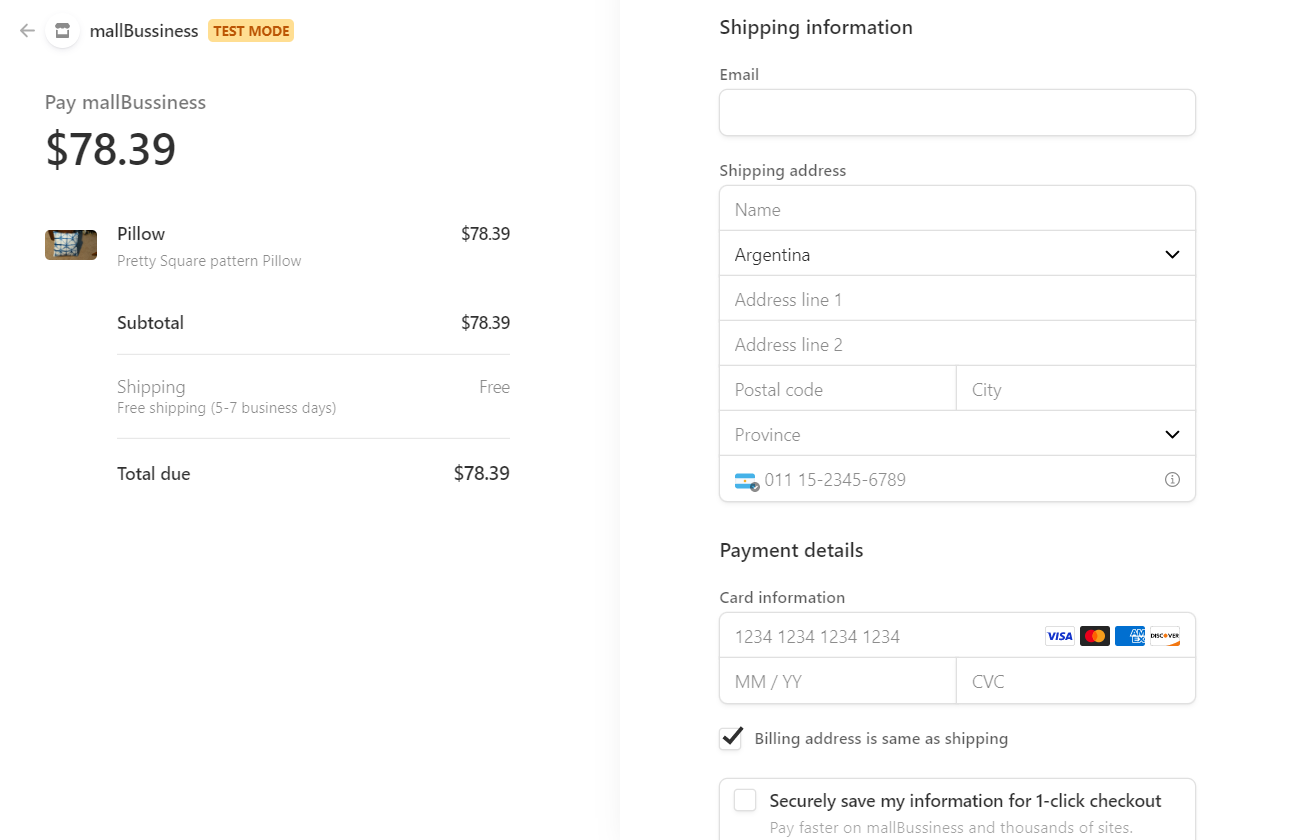Focus the CVC input field
Screen dimensions: 1291x840
coord(1075,682)
